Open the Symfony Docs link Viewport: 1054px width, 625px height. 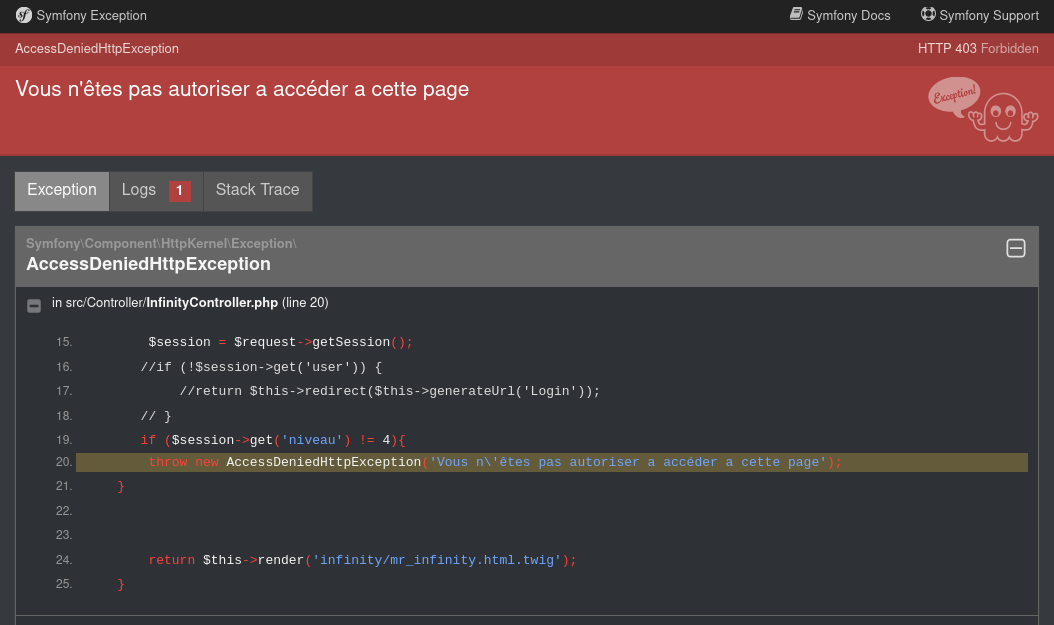click(x=849, y=15)
